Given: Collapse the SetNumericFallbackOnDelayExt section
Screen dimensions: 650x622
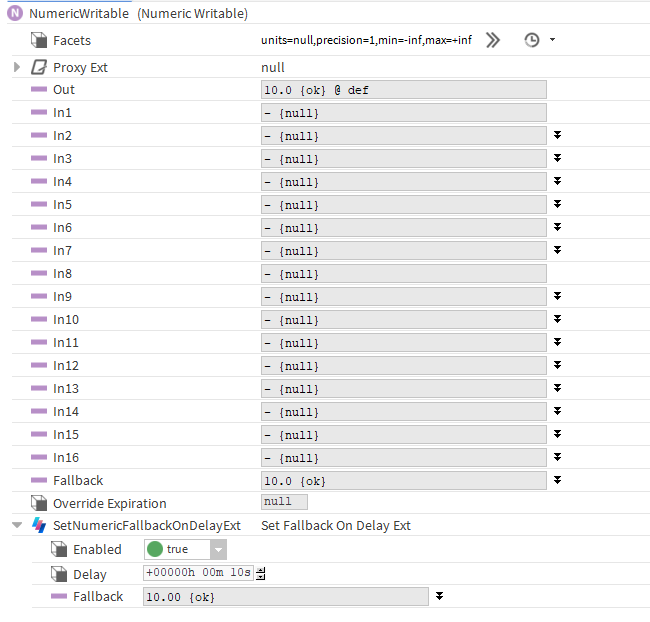Looking at the screenshot, I should tap(17, 525).
